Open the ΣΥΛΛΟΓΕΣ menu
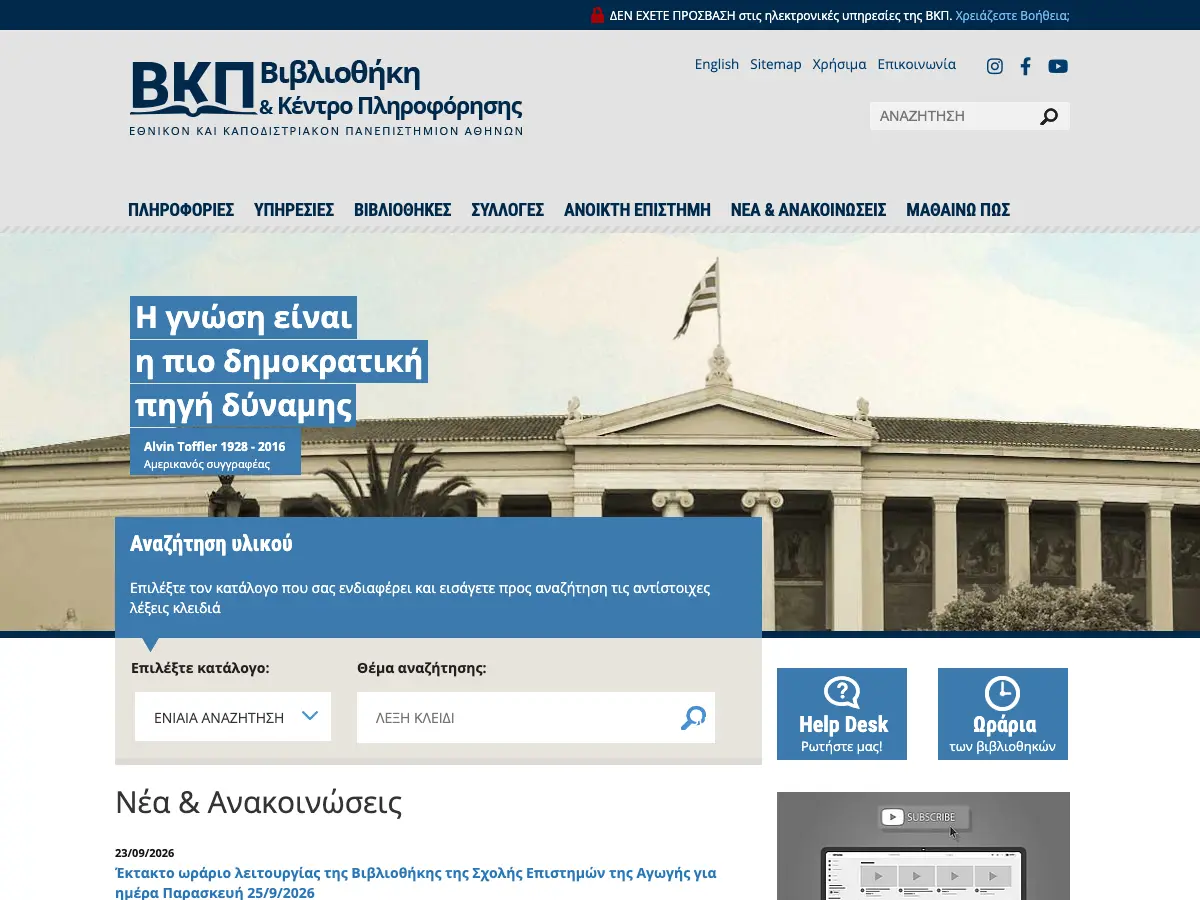The image size is (1200, 900). (x=508, y=210)
